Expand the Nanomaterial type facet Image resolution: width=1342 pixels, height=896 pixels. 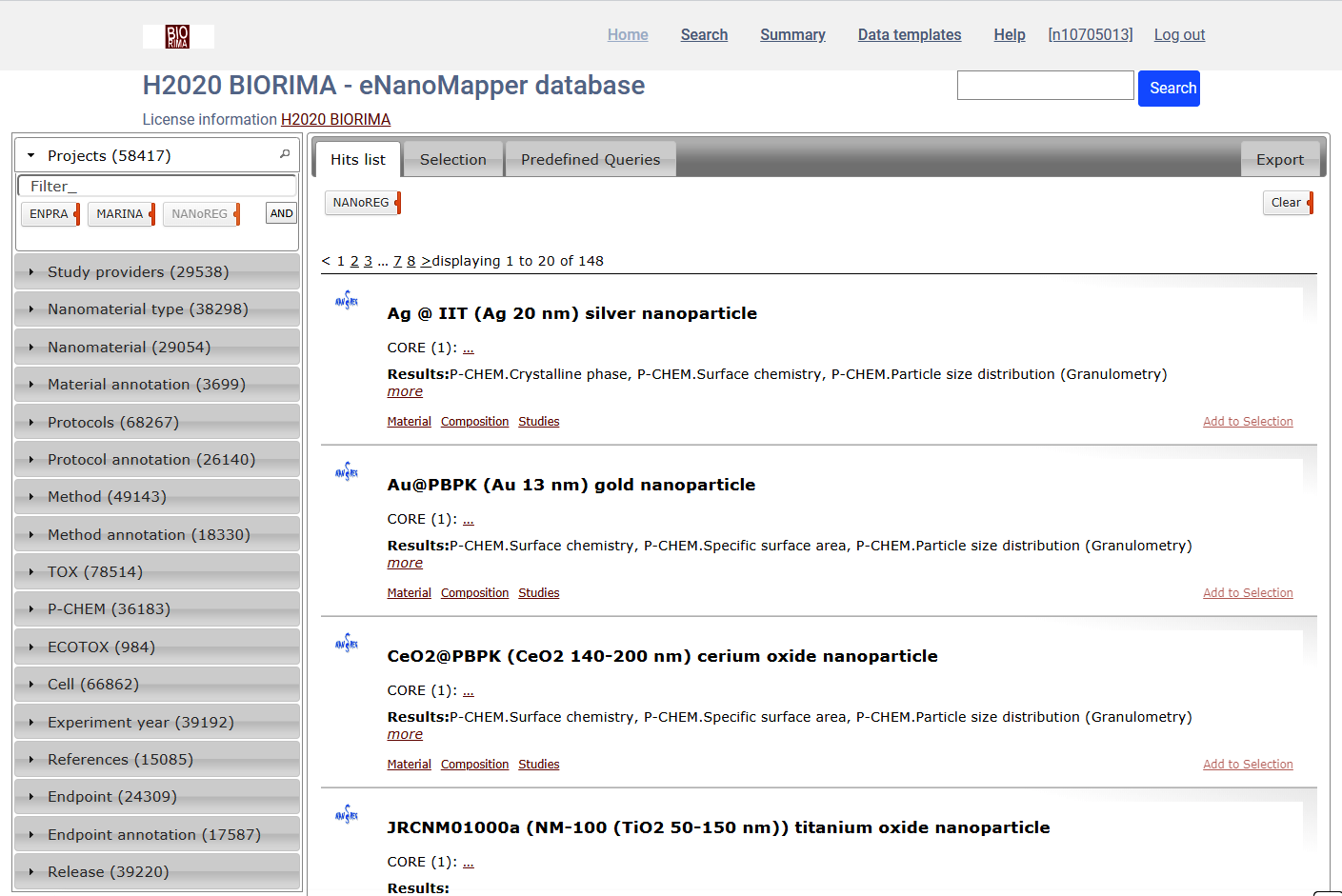pos(148,309)
